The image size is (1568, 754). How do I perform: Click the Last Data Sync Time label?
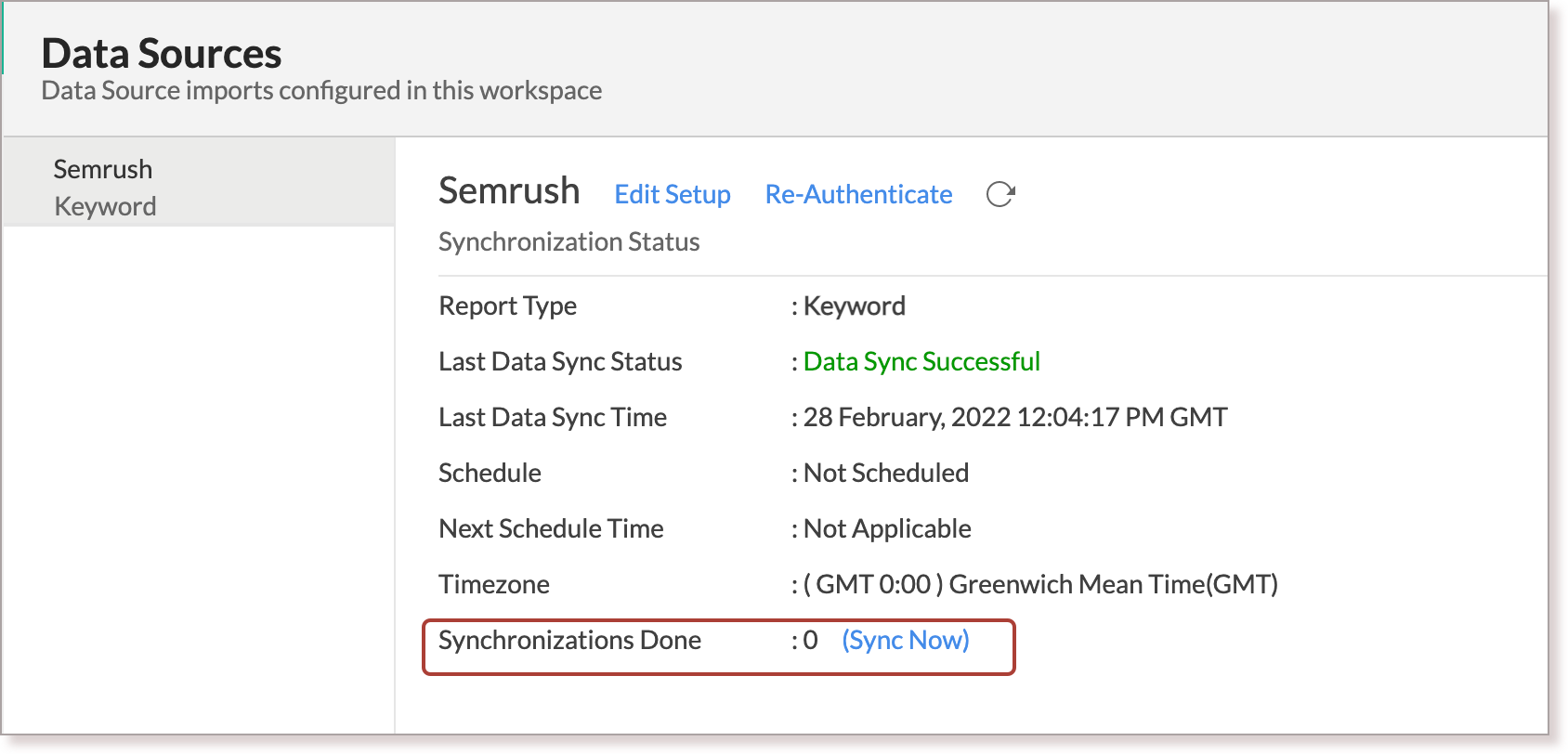pyautogui.click(x=553, y=417)
